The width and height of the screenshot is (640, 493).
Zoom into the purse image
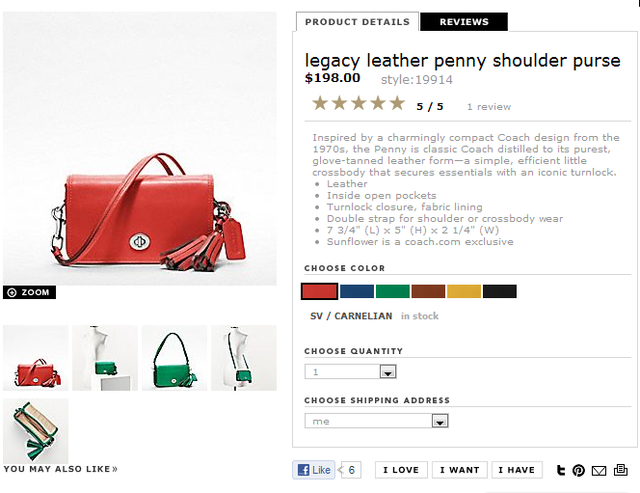[x=29, y=292]
